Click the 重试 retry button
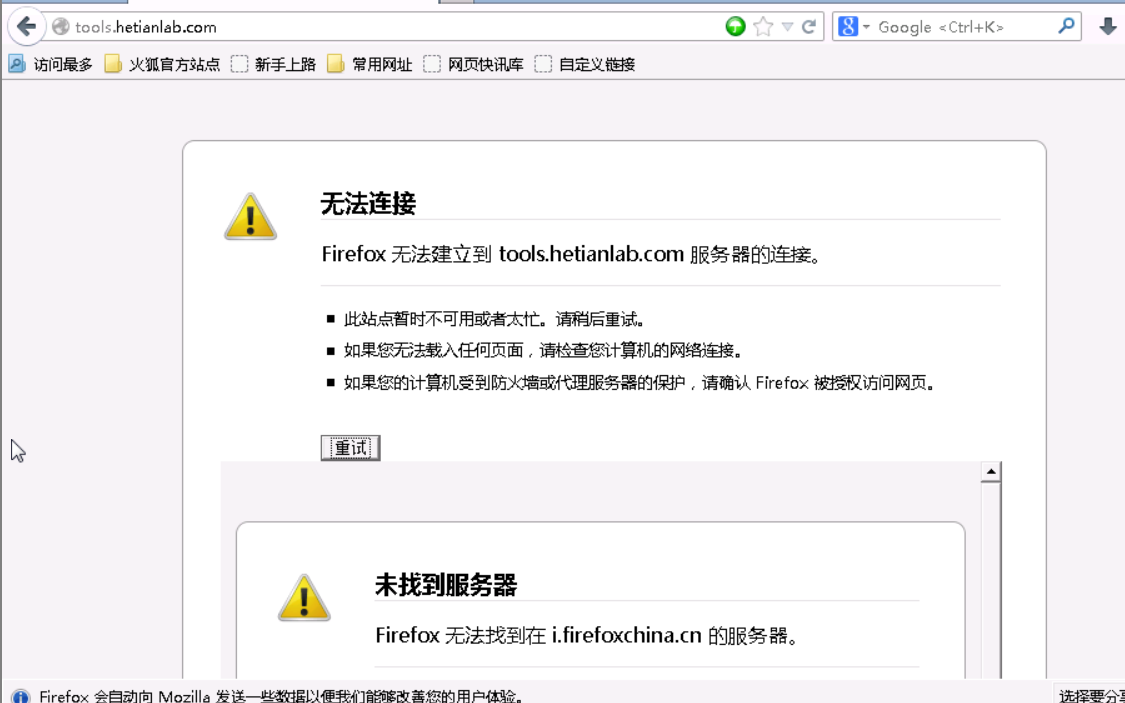 coord(350,448)
